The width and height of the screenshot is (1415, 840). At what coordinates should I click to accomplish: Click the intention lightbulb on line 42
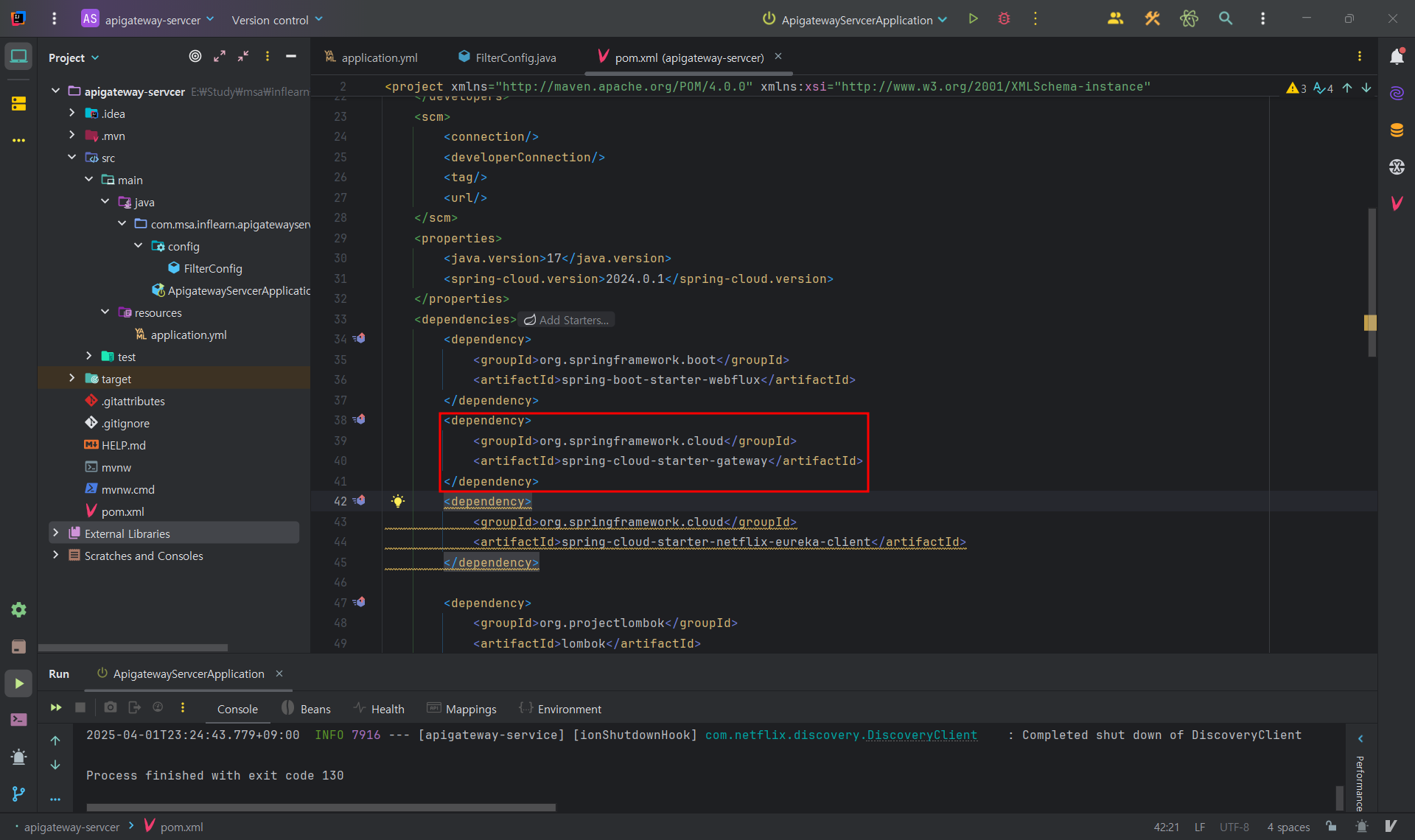coord(398,502)
